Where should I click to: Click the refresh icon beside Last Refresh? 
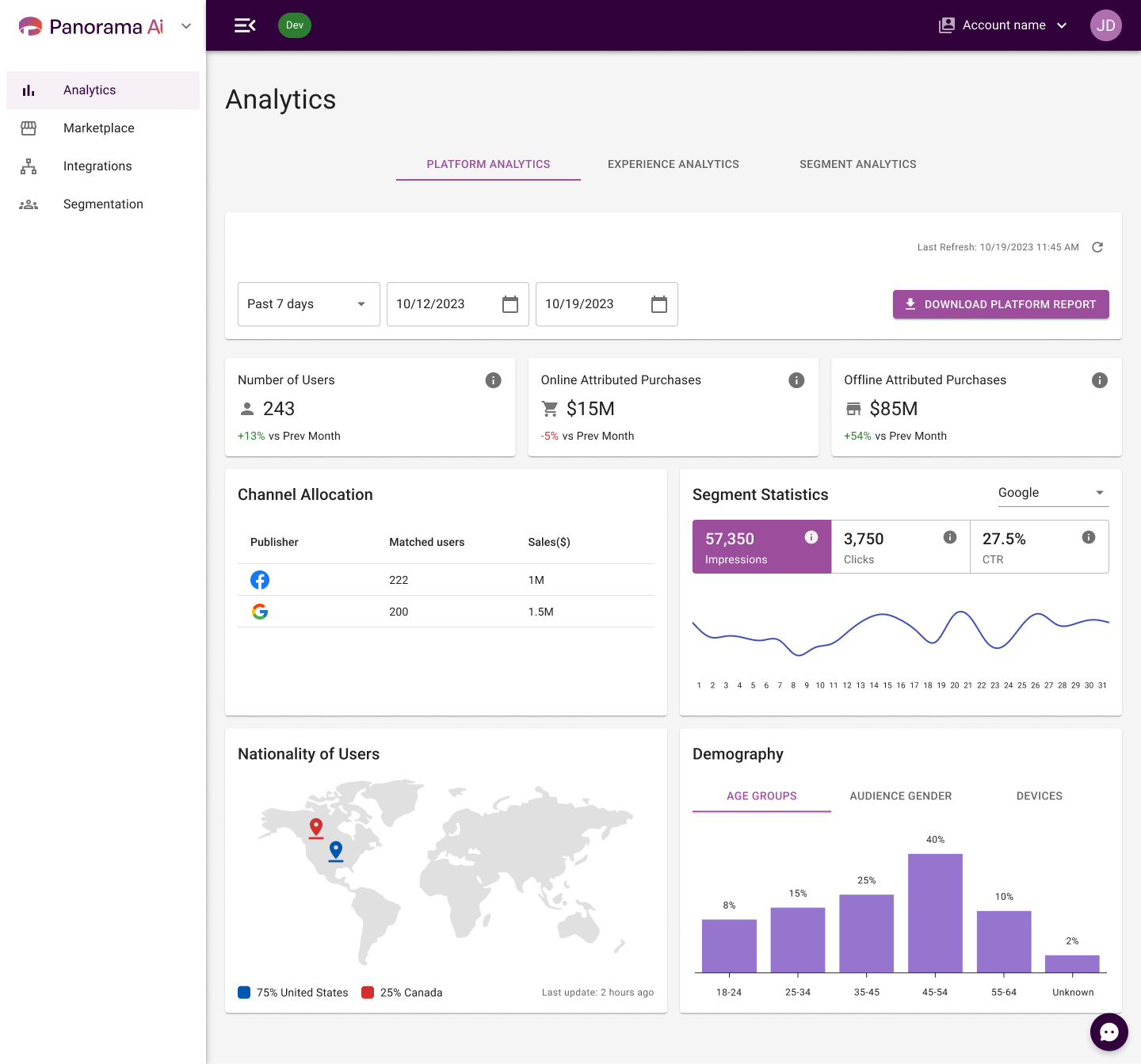[1097, 247]
